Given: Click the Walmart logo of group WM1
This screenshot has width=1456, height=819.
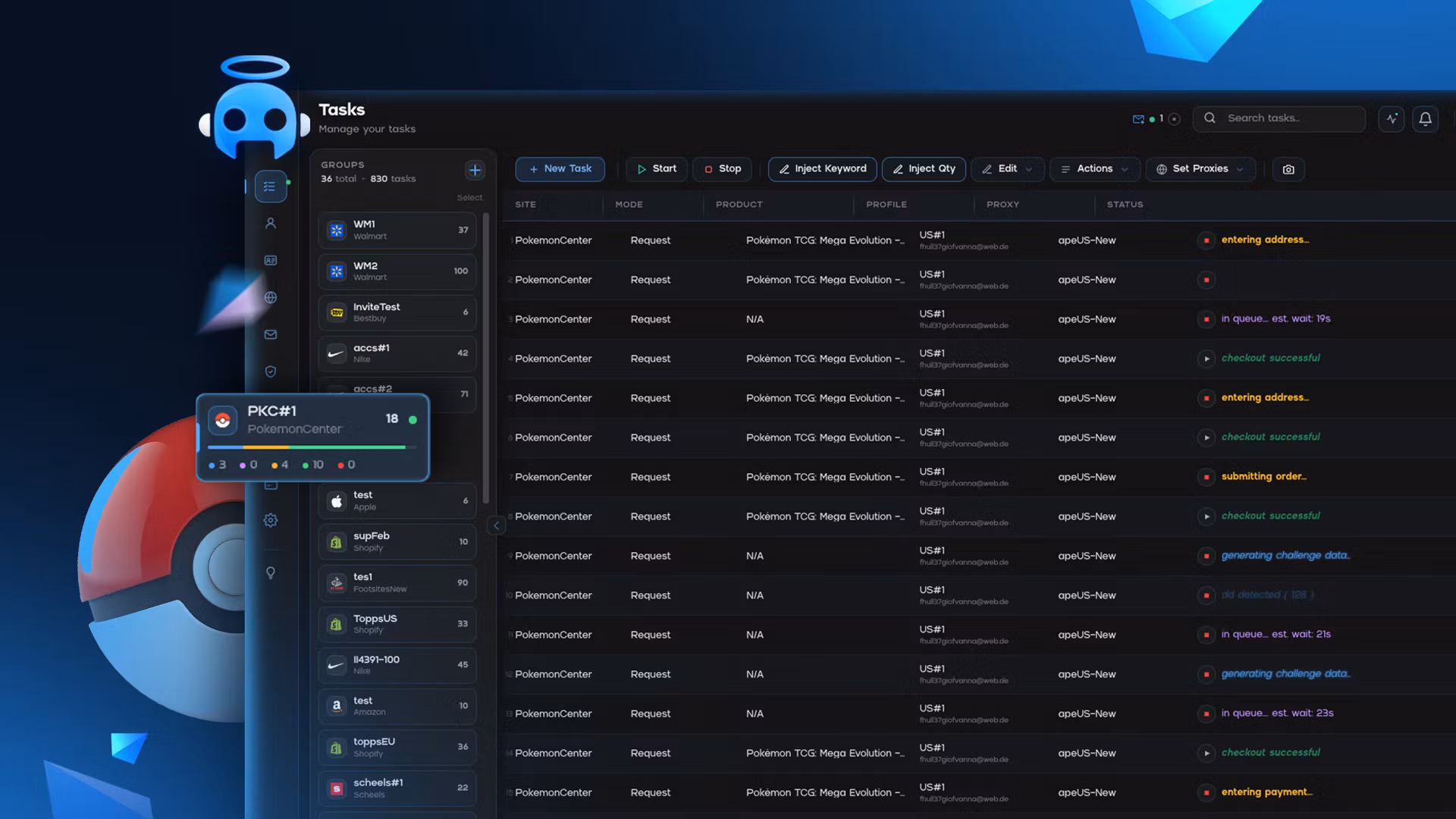Looking at the screenshot, I should (x=337, y=230).
